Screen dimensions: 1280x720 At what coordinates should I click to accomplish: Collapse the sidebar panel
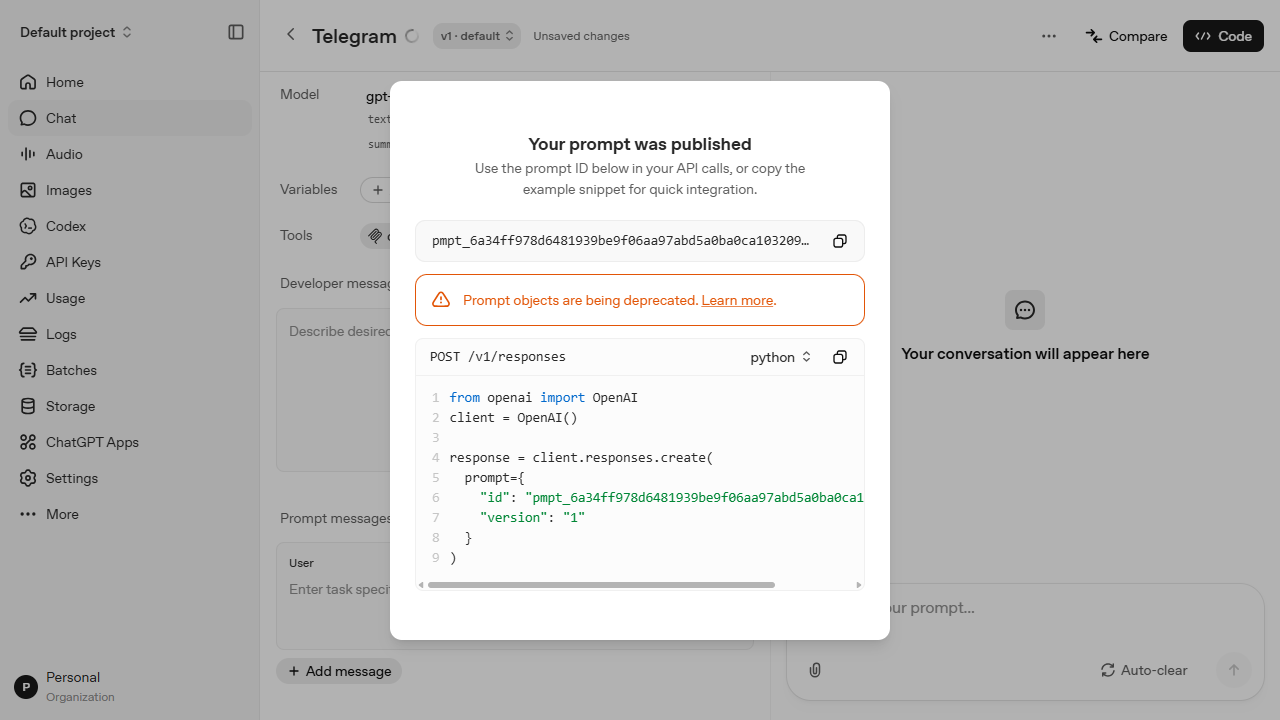pyautogui.click(x=236, y=32)
